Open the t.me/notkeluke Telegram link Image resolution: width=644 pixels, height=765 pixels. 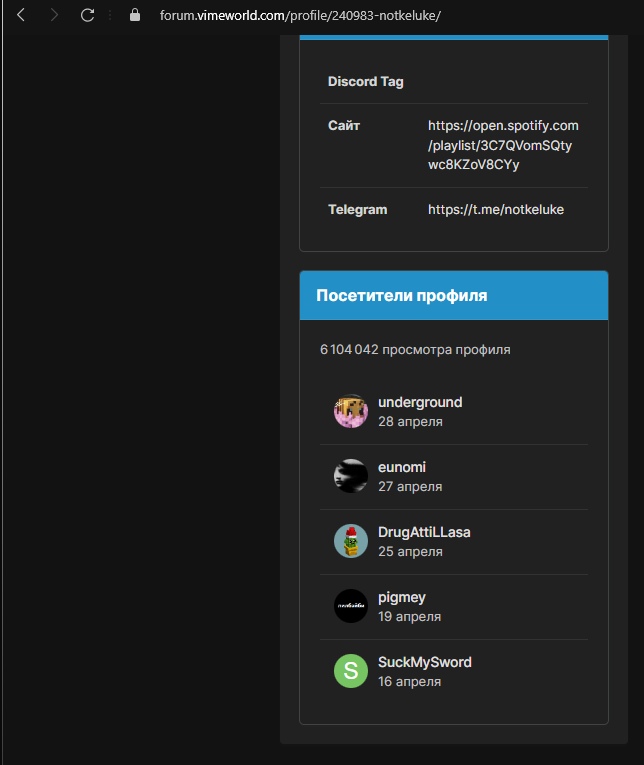(495, 210)
